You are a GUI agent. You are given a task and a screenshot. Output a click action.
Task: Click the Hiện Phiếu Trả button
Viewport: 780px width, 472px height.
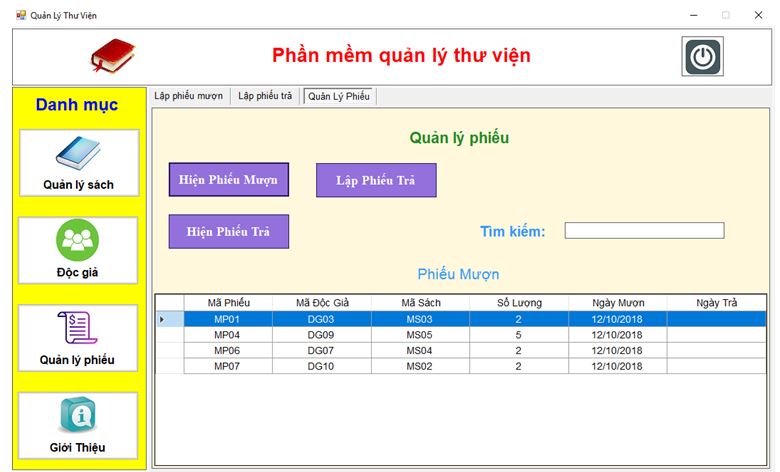tap(229, 231)
